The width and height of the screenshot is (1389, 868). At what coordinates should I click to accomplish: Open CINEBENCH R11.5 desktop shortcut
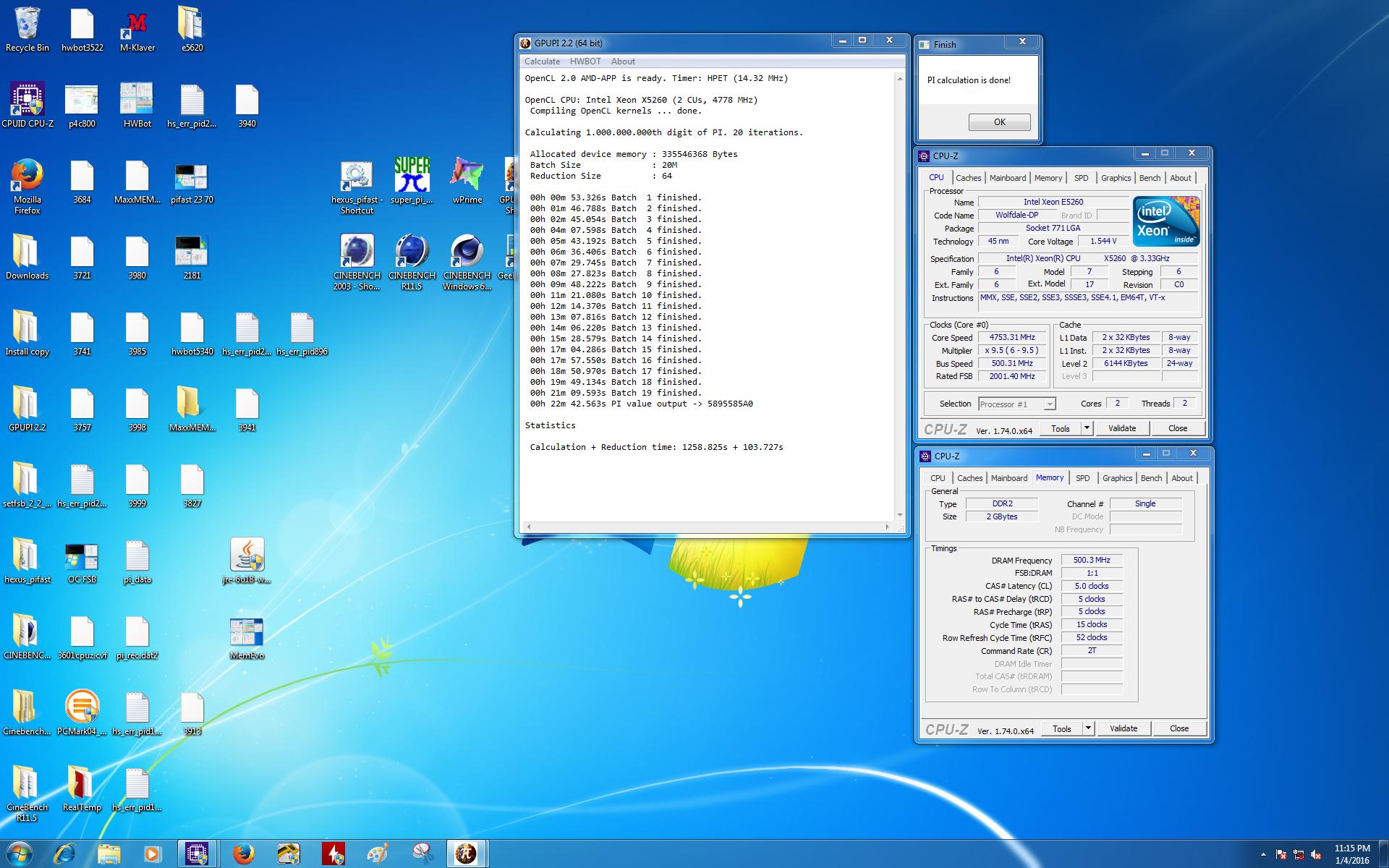412,263
